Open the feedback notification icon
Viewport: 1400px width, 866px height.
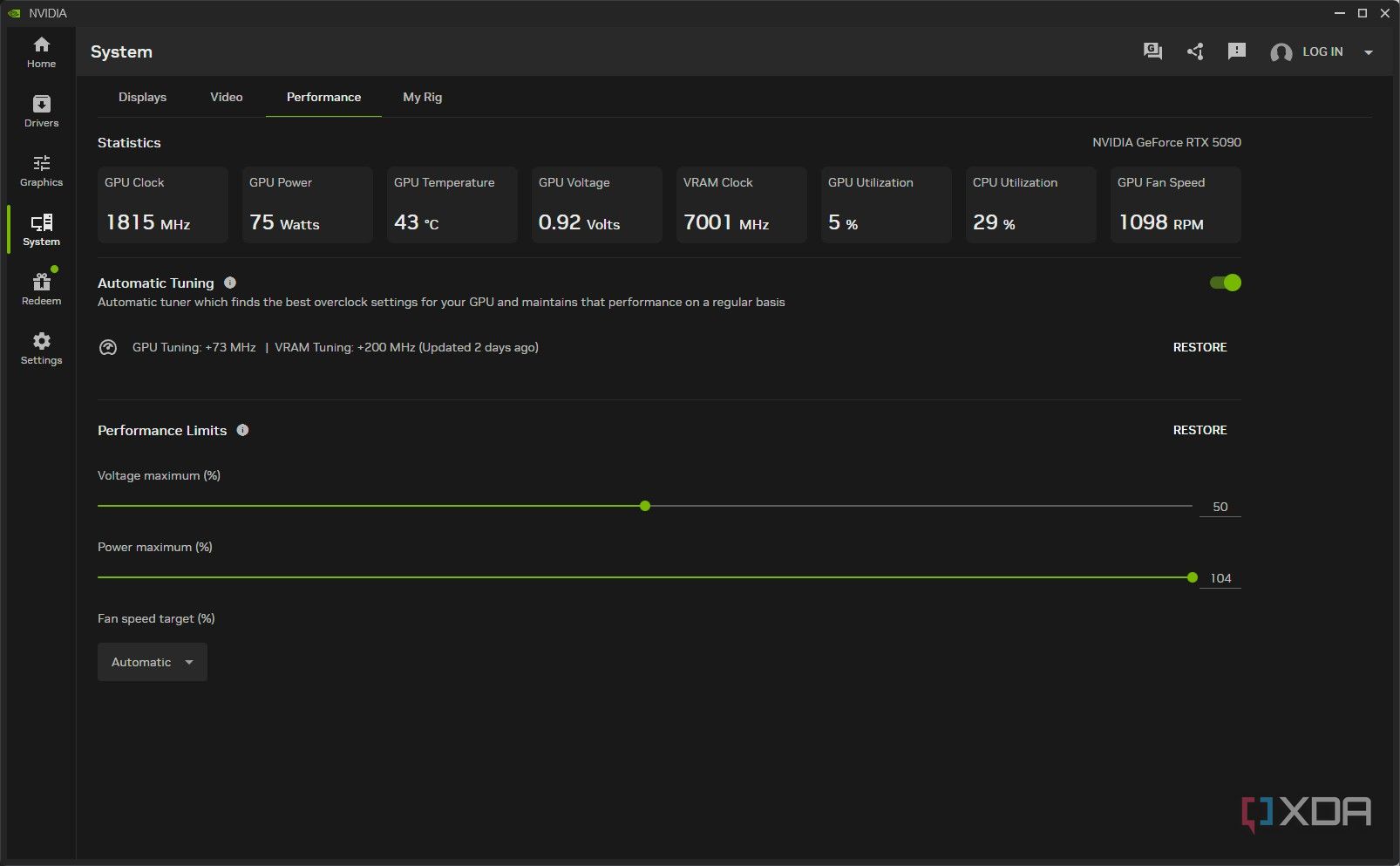pyautogui.click(x=1236, y=51)
